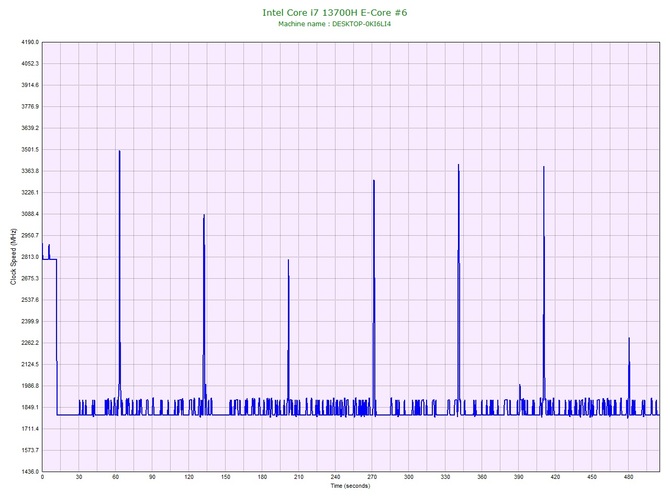
Task: Click the 150 seconds x-axis tick label
Action: 226,477
